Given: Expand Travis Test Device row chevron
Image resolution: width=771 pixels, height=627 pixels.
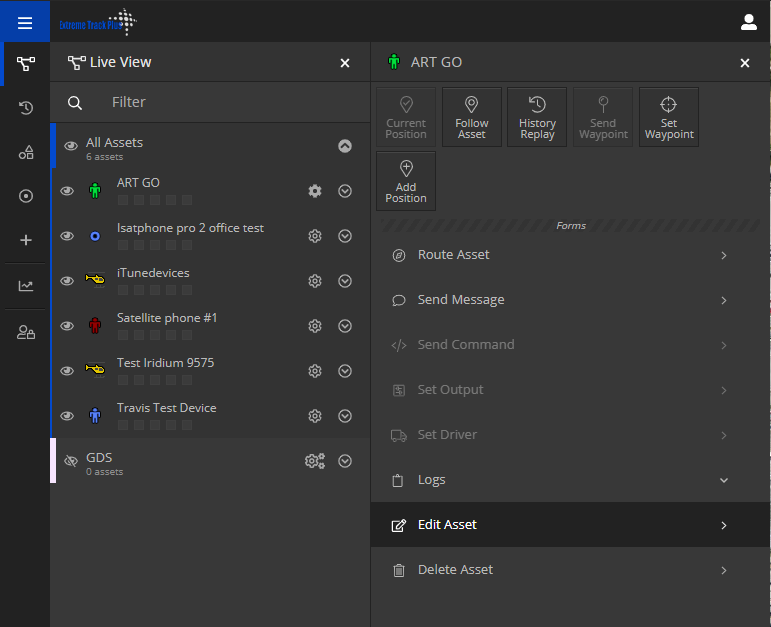Looking at the screenshot, I should click(x=345, y=416).
